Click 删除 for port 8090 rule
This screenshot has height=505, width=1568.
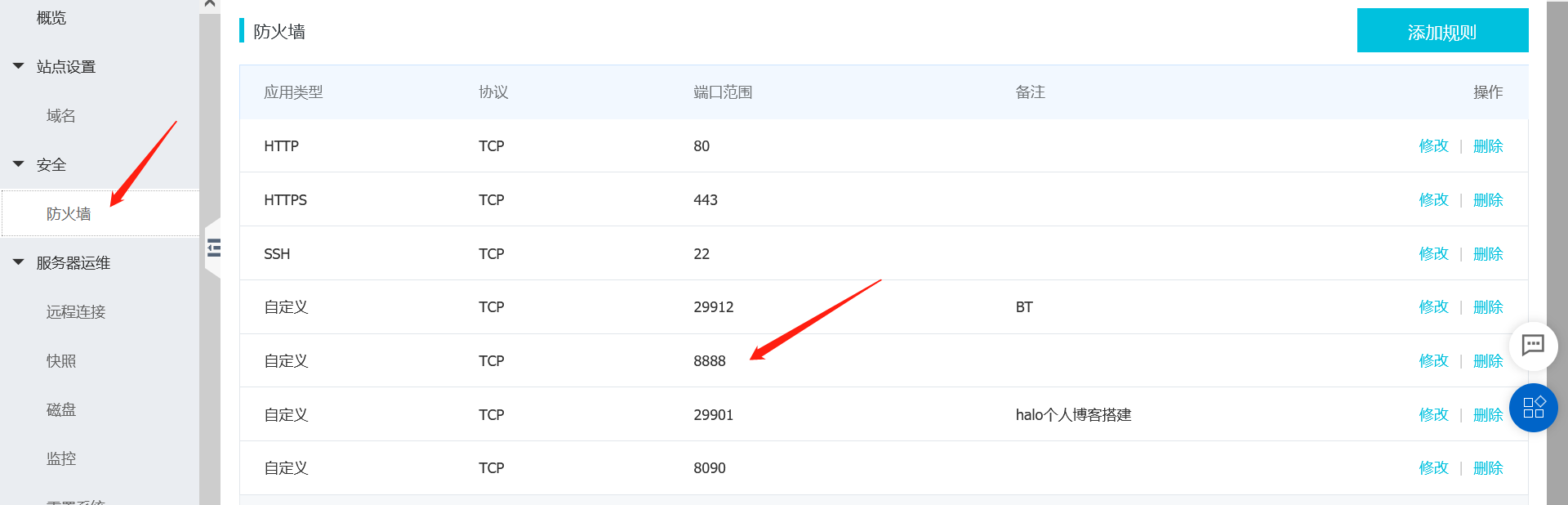pyautogui.click(x=1488, y=468)
